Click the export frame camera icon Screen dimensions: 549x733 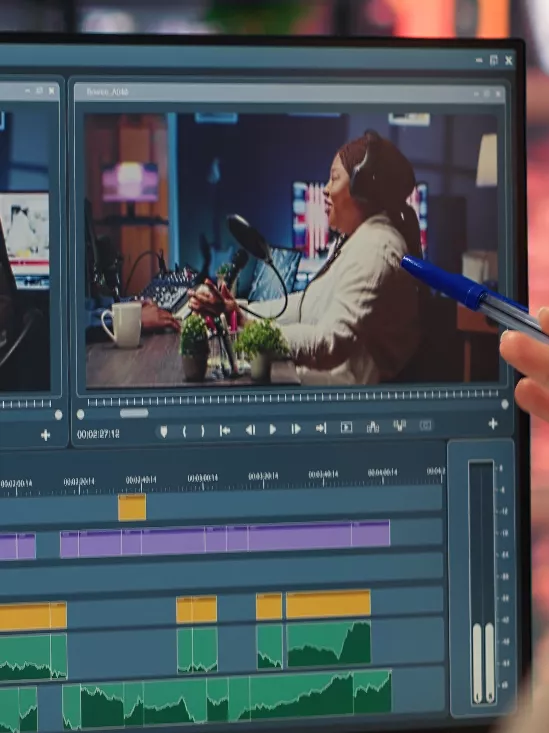pos(426,425)
